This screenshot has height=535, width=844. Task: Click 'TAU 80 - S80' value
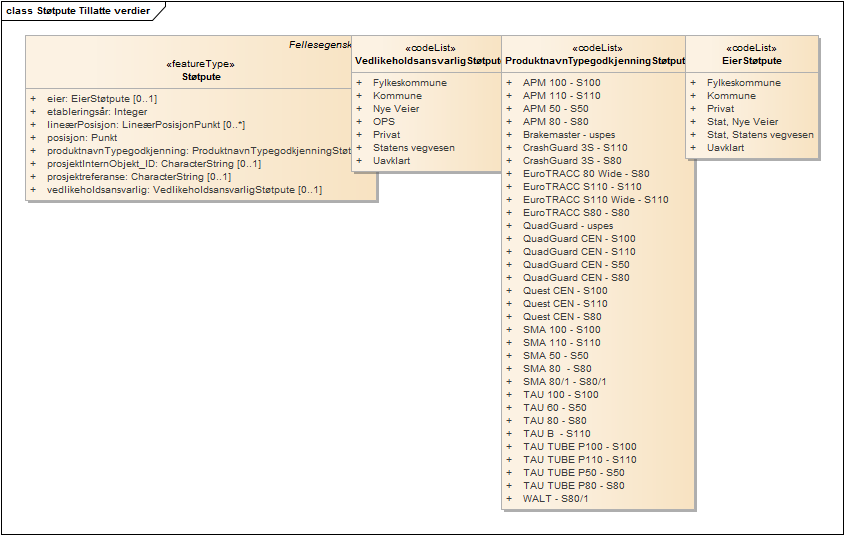[554, 420]
